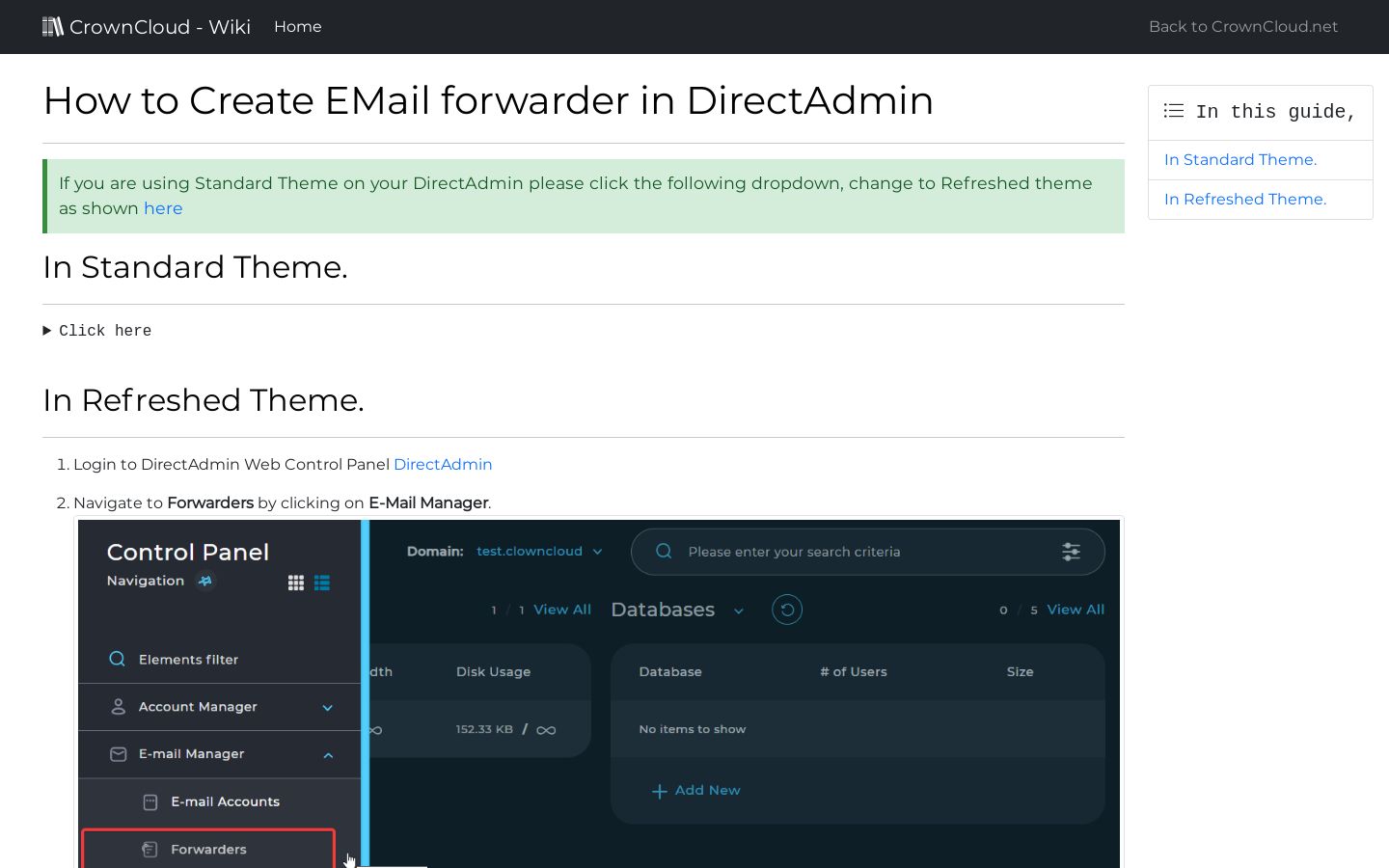The image size is (1389, 868).
Task: Click Home in the top navigation bar
Action: (x=298, y=26)
